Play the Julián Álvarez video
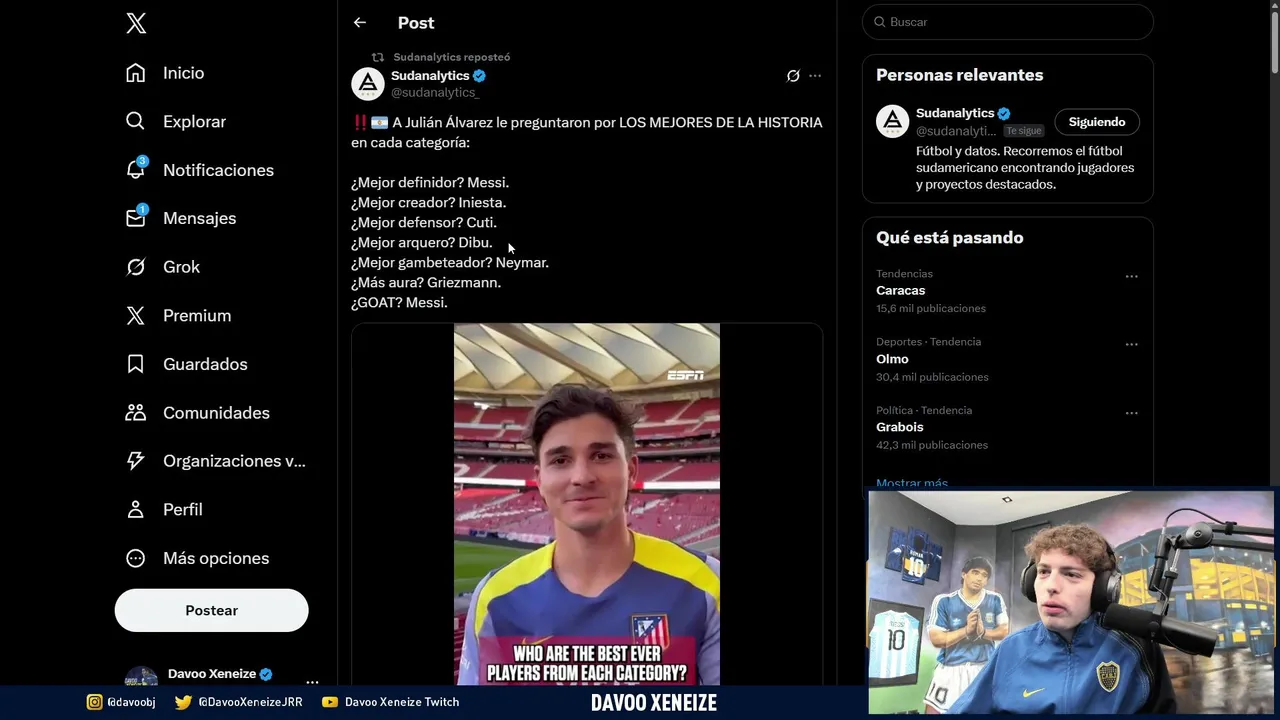Screen dimensions: 1280x720 pos(587,504)
